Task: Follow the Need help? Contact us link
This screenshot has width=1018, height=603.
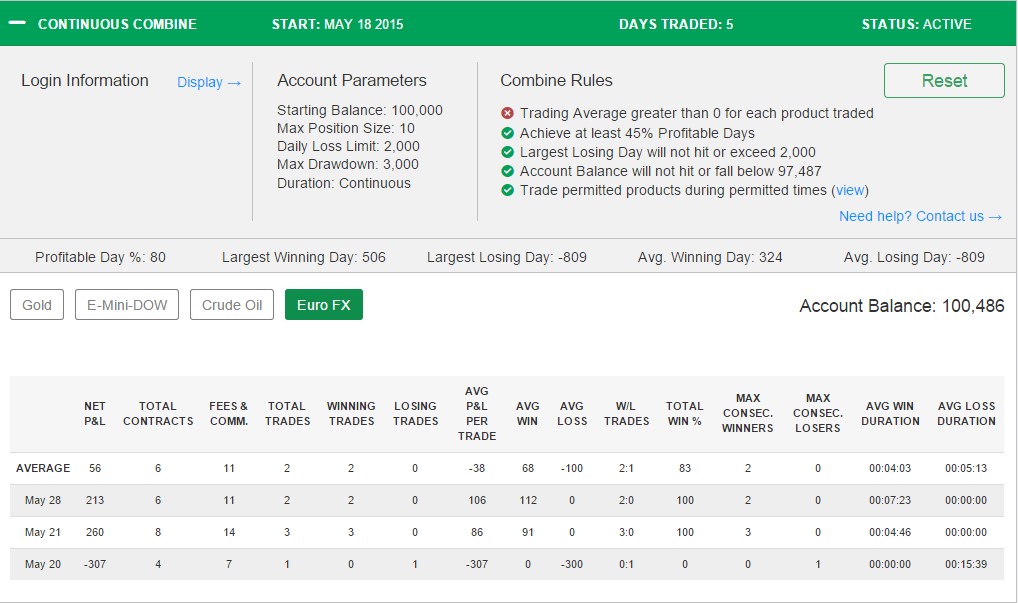Action: tap(921, 216)
